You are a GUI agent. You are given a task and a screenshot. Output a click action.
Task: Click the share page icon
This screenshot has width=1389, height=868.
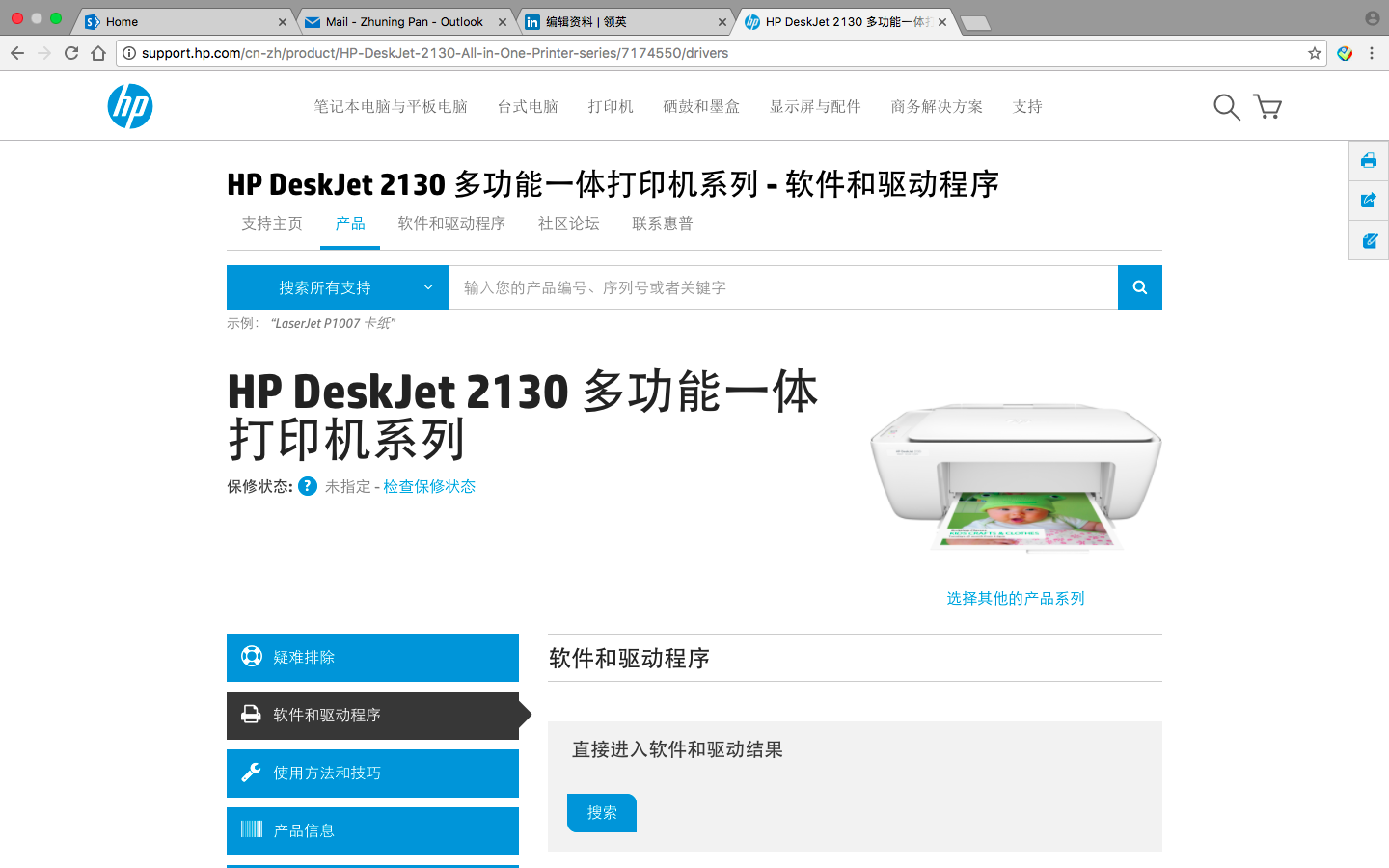click(x=1368, y=201)
